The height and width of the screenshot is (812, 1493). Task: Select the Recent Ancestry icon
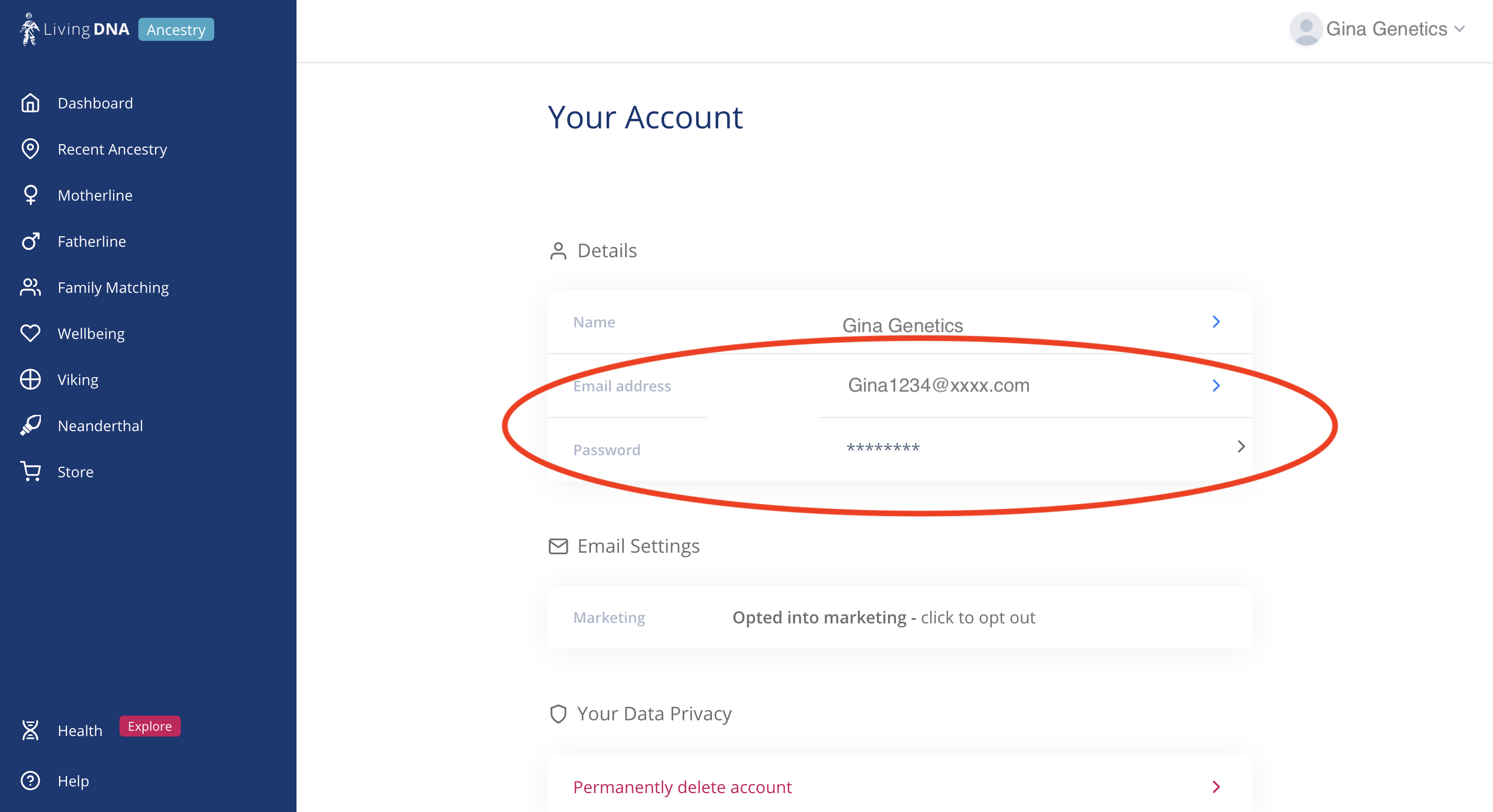[31, 148]
